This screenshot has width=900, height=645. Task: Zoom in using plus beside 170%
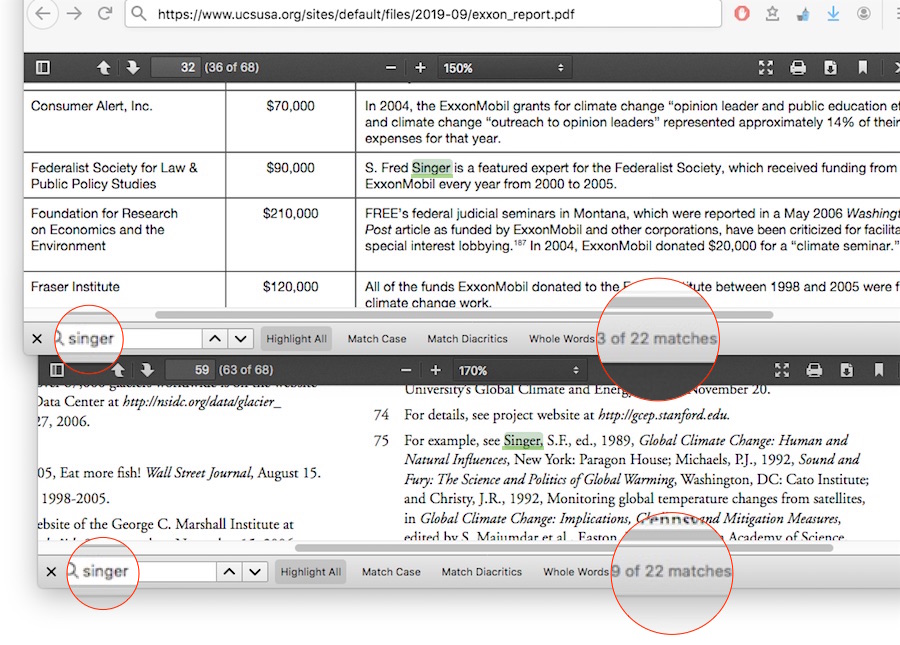click(x=435, y=370)
